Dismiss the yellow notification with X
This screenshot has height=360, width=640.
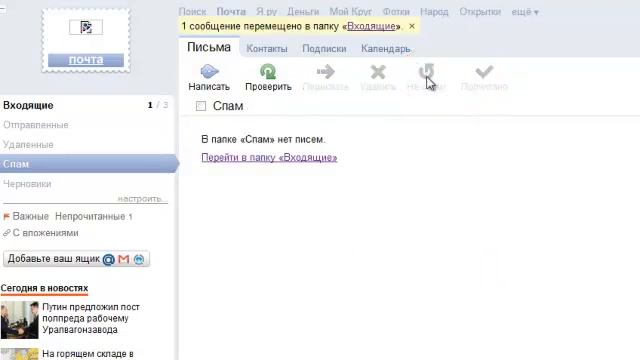(x=412, y=26)
